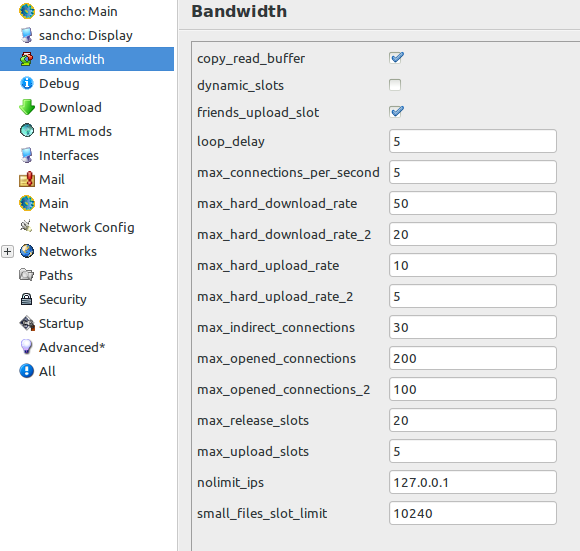Open the sancho: Main preferences icon
The width and height of the screenshot is (580, 551).
point(27,11)
